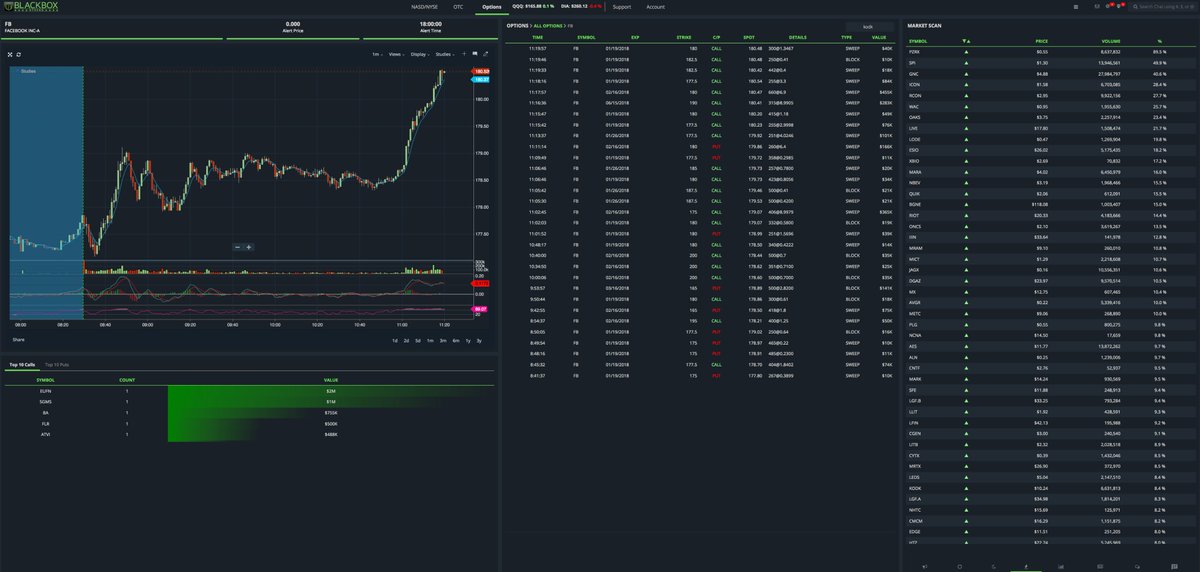Click the fullscreen expand icon above chart
Viewport: 1200px width, 572px height.
(9, 54)
